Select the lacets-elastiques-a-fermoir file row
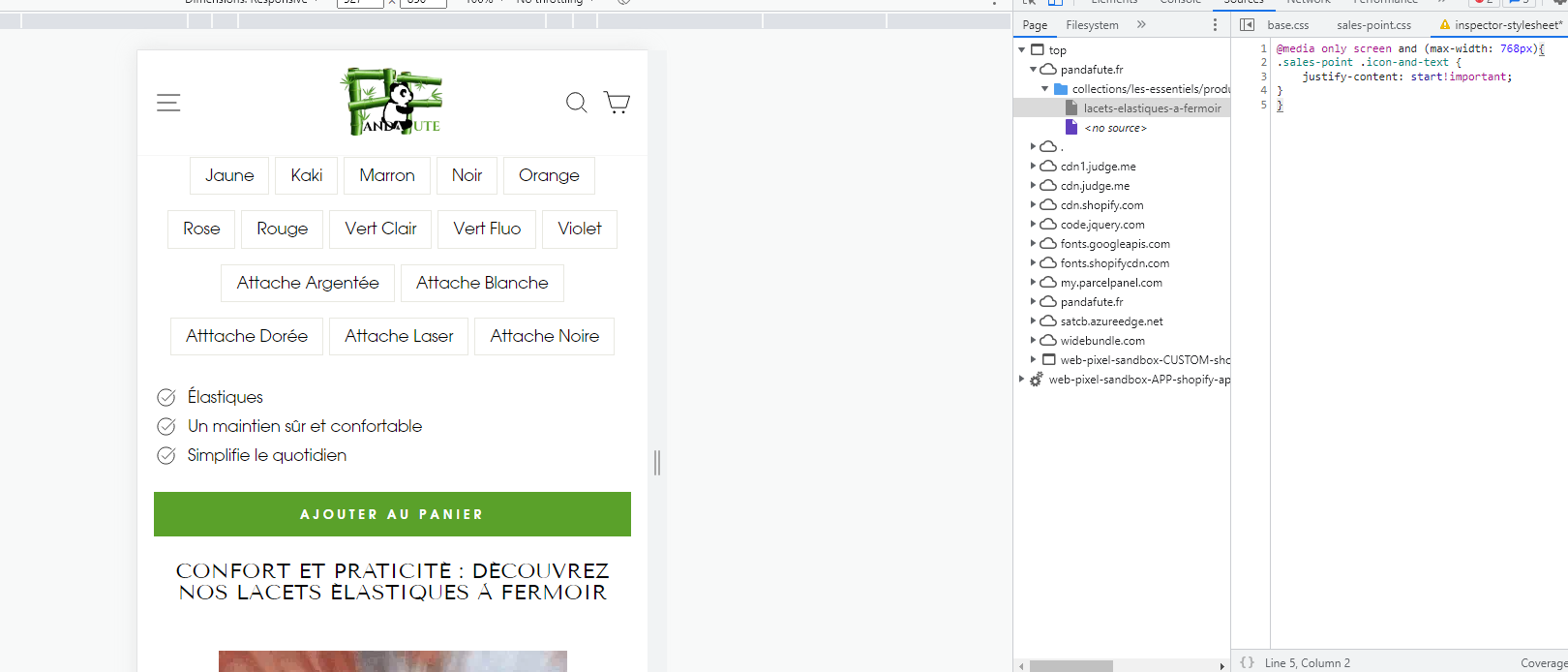Viewport: 1568px width, 672px height. [x=1122, y=108]
